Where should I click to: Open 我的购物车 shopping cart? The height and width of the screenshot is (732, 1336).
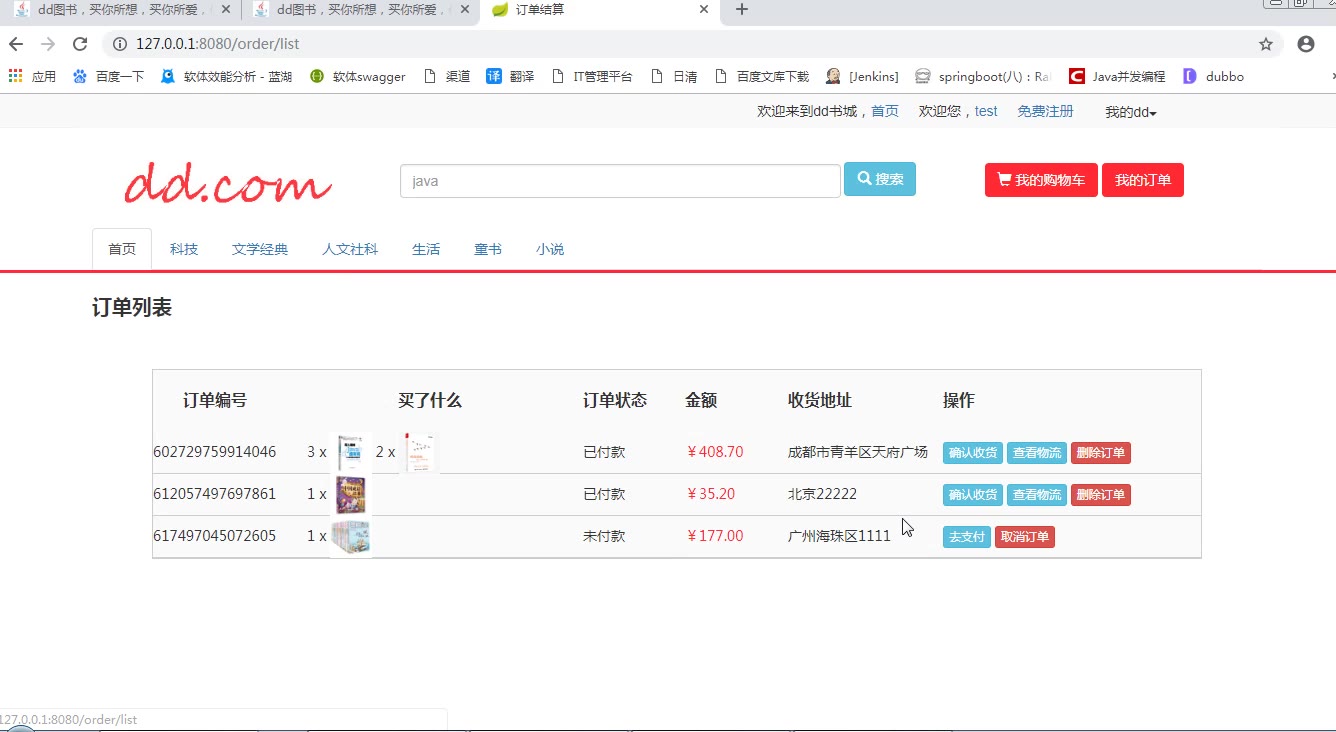(1041, 180)
